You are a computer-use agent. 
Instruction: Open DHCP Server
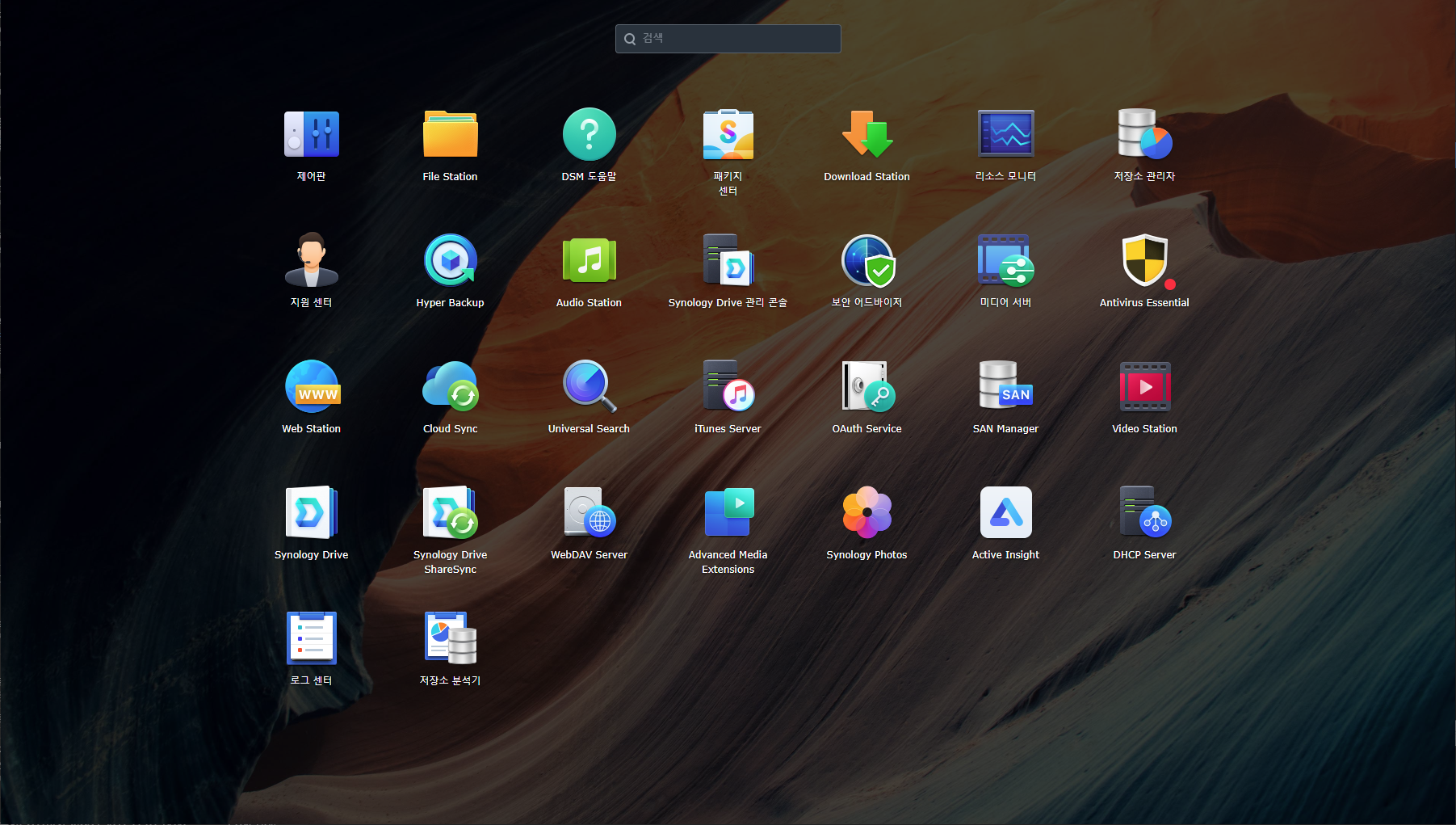pos(1145,512)
